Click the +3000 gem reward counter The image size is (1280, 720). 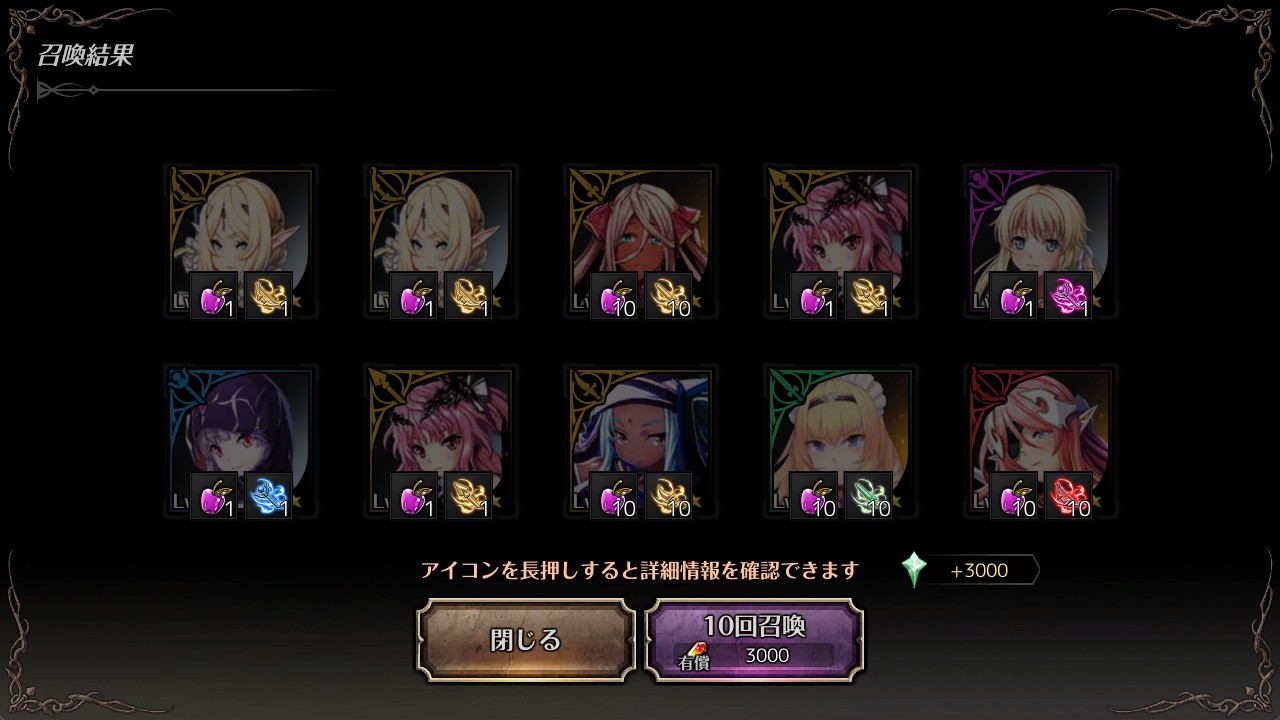click(980, 570)
